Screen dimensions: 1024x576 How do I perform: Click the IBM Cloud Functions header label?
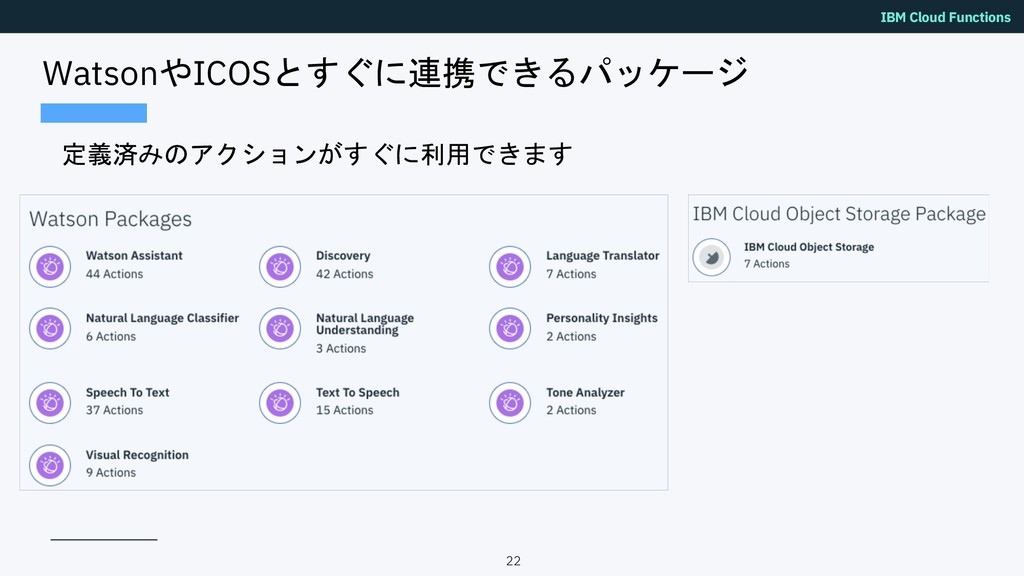pyautogui.click(x=945, y=17)
